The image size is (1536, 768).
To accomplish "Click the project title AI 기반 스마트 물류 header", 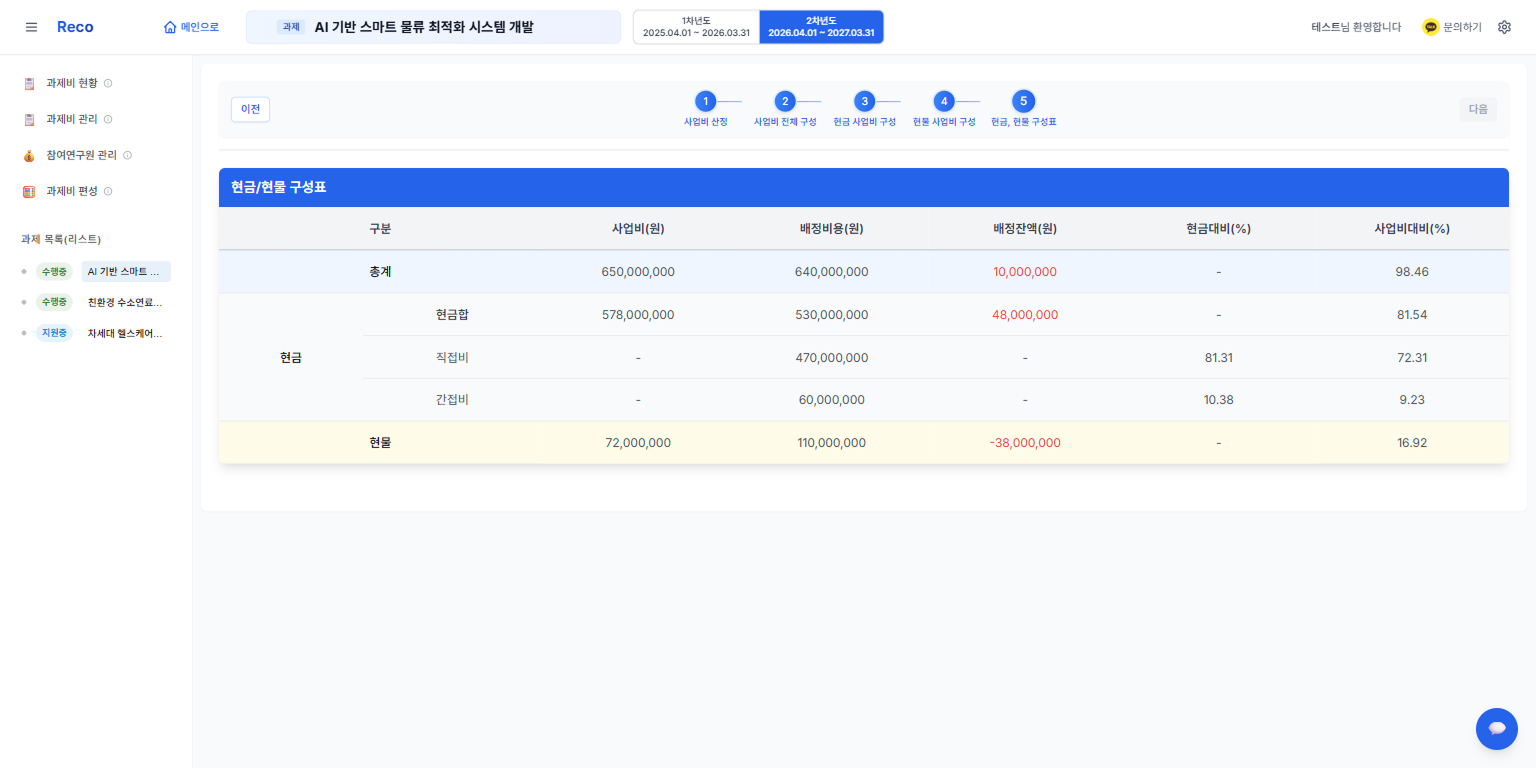I will point(424,27).
